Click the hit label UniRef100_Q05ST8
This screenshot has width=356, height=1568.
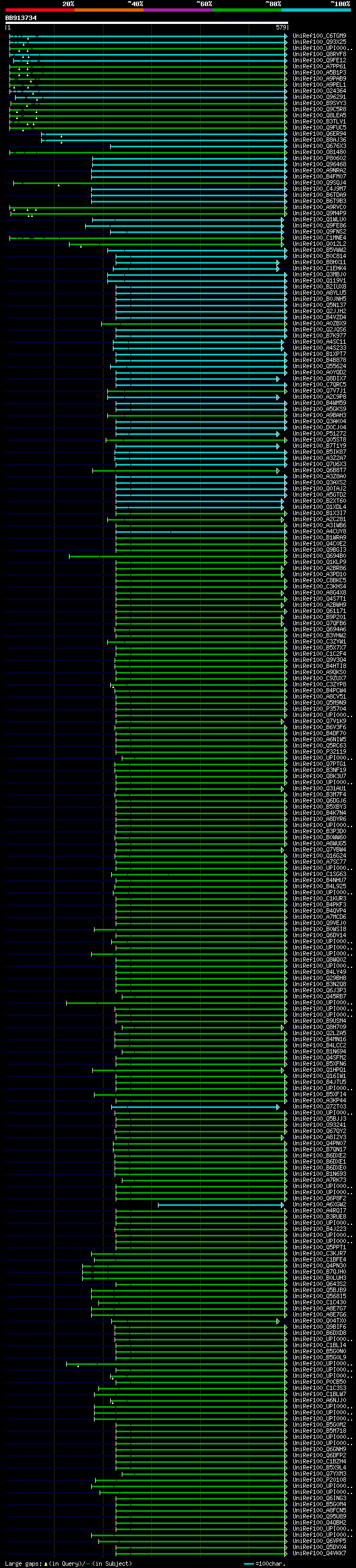[319, 440]
